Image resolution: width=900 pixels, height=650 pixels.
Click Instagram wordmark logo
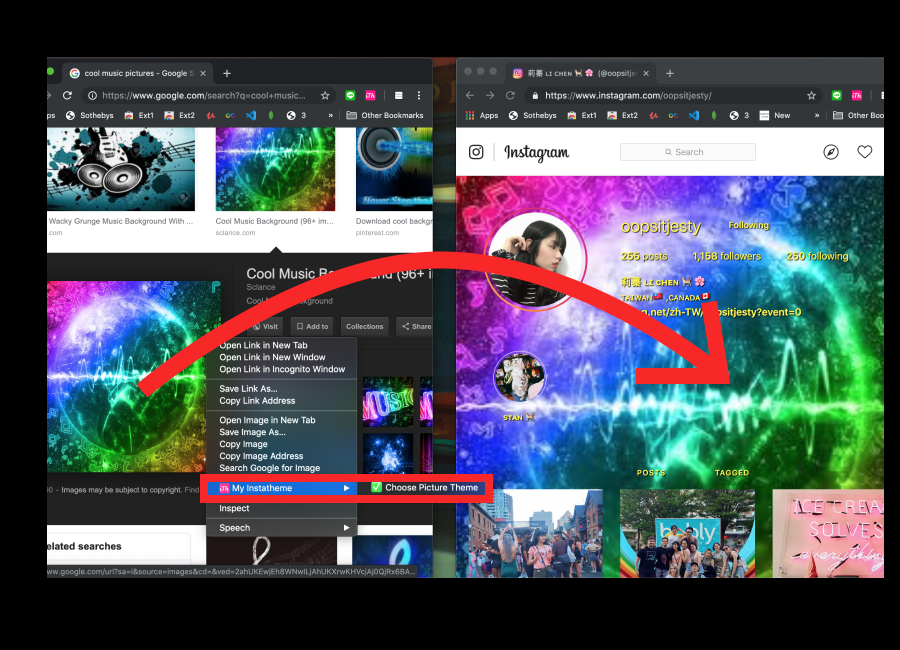tap(537, 153)
